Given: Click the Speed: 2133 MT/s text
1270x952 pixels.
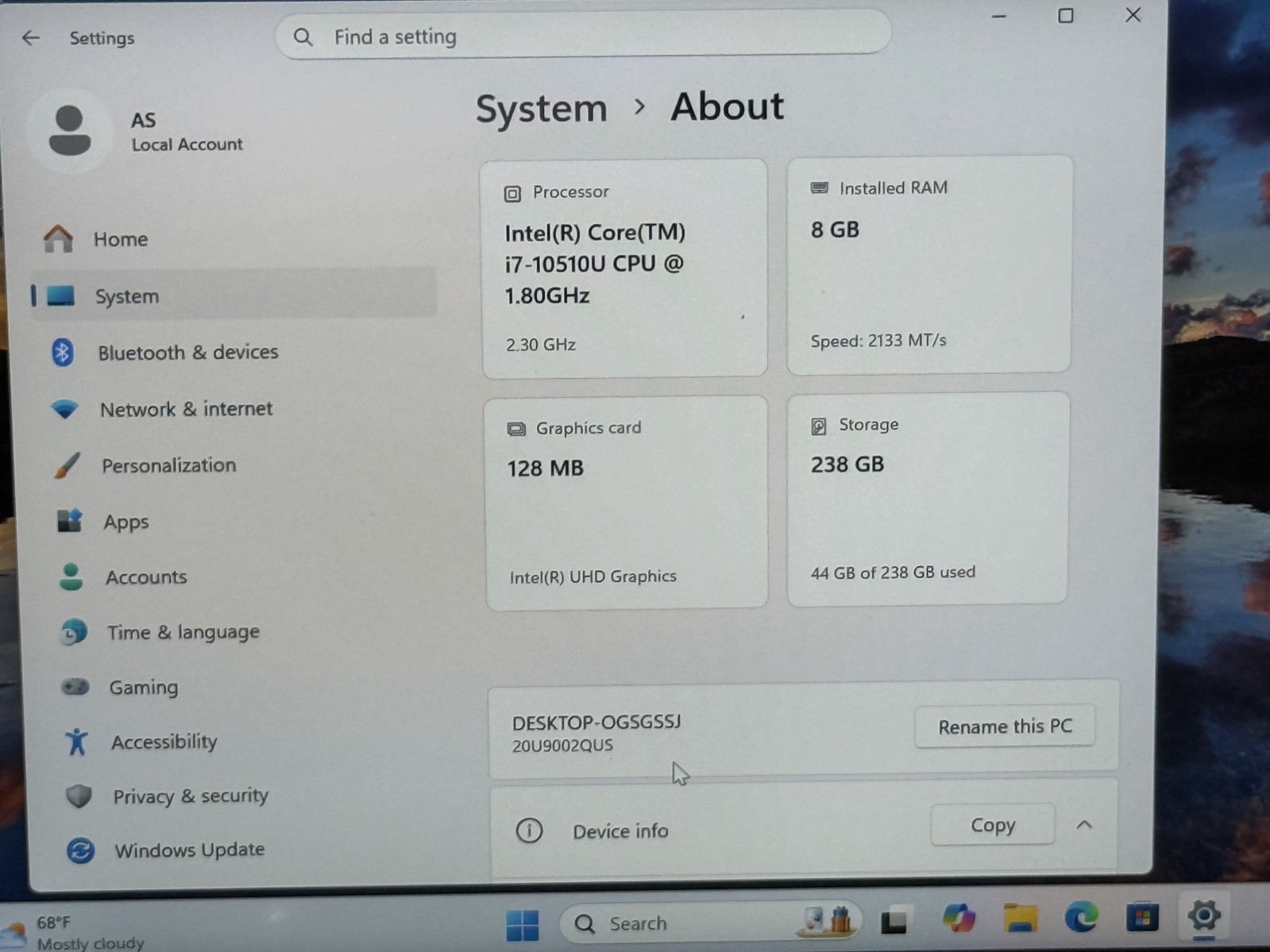Looking at the screenshot, I should click(878, 341).
